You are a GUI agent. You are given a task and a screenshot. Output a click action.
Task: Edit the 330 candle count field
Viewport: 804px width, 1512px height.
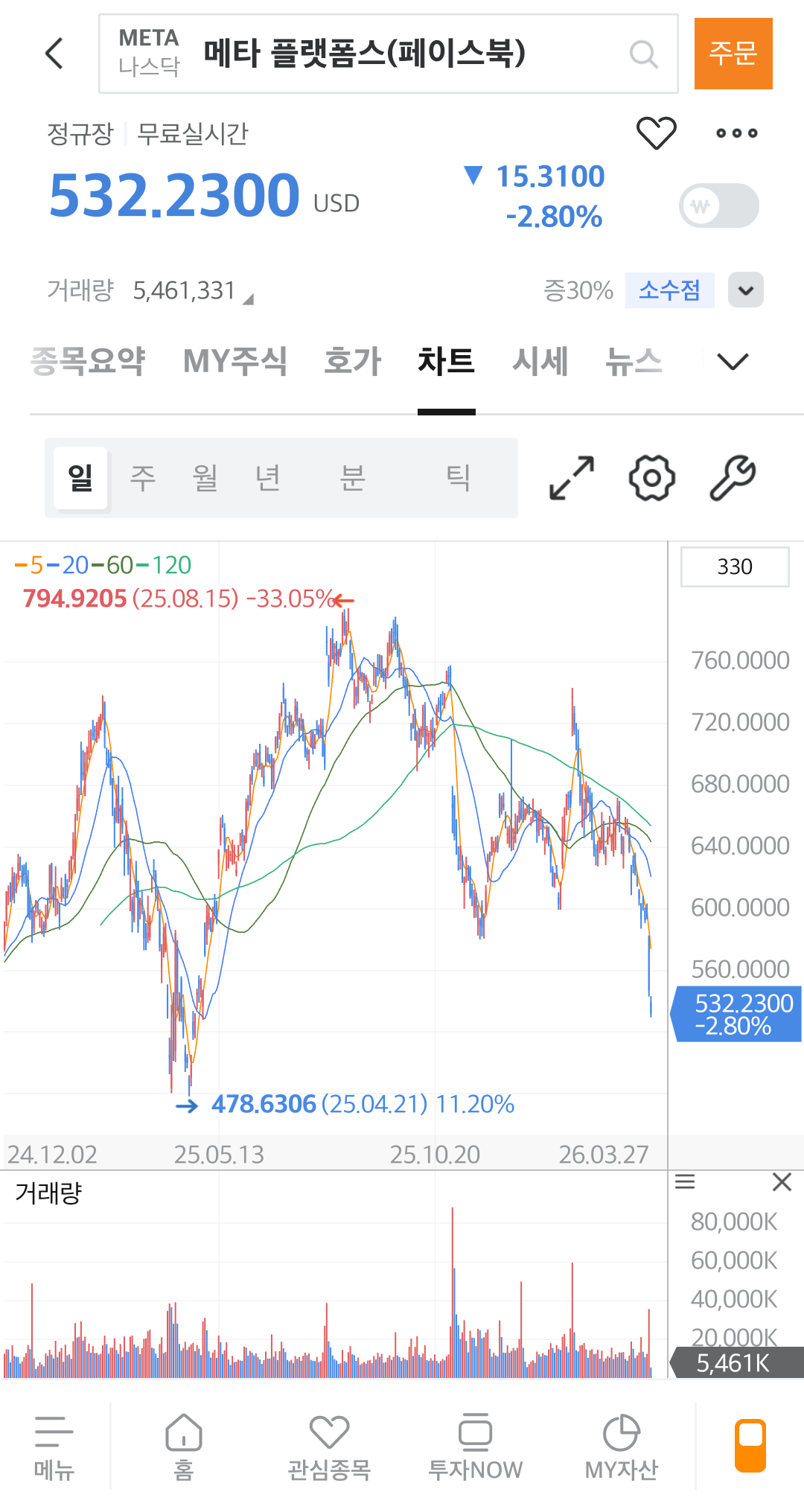[735, 567]
